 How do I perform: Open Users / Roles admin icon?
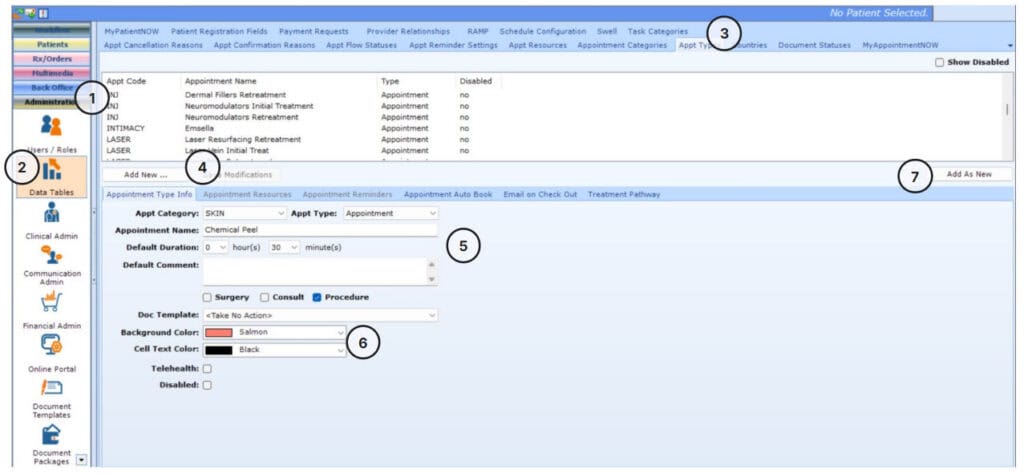[51, 126]
